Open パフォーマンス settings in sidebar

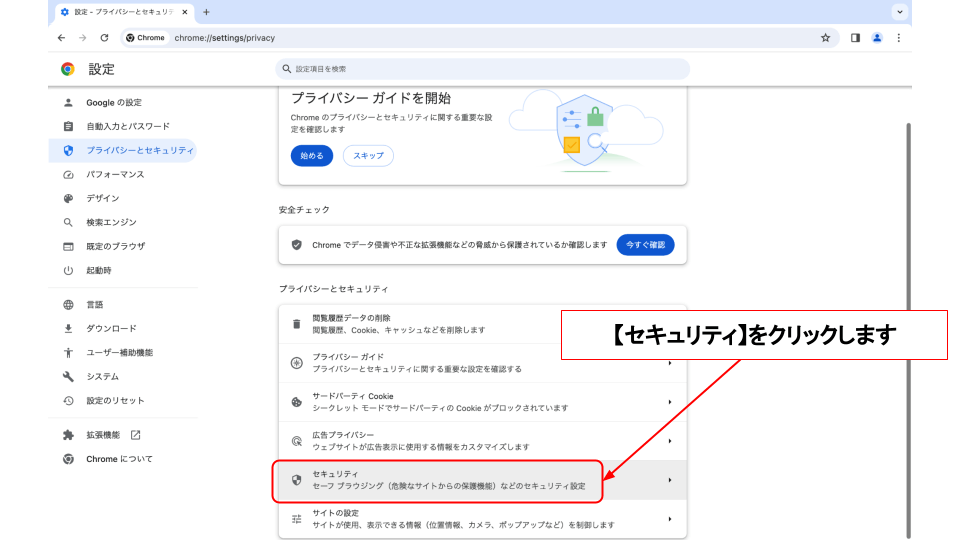[x=115, y=174]
